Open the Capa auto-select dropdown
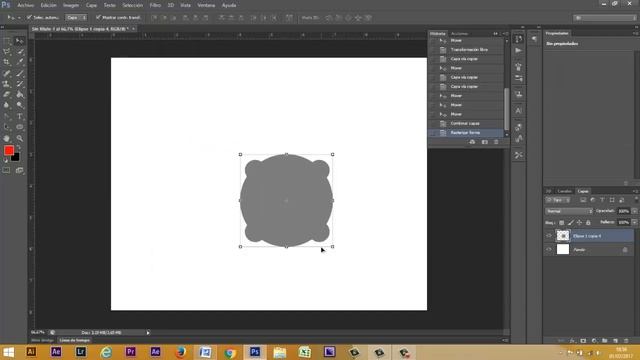Image resolution: width=640 pixels, height=360 pixels. tap(76, 18)
